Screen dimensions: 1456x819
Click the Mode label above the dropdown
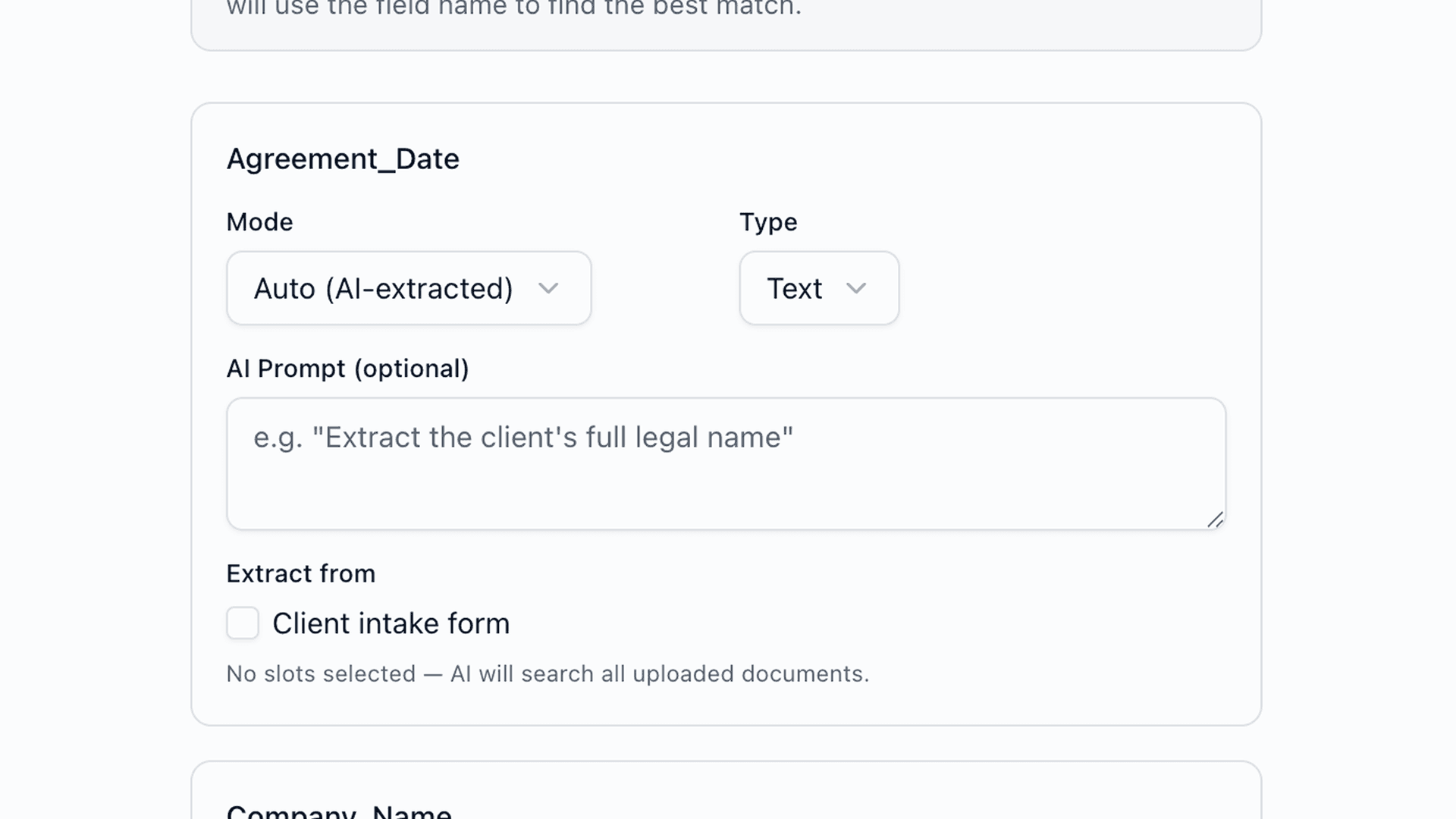259,221
